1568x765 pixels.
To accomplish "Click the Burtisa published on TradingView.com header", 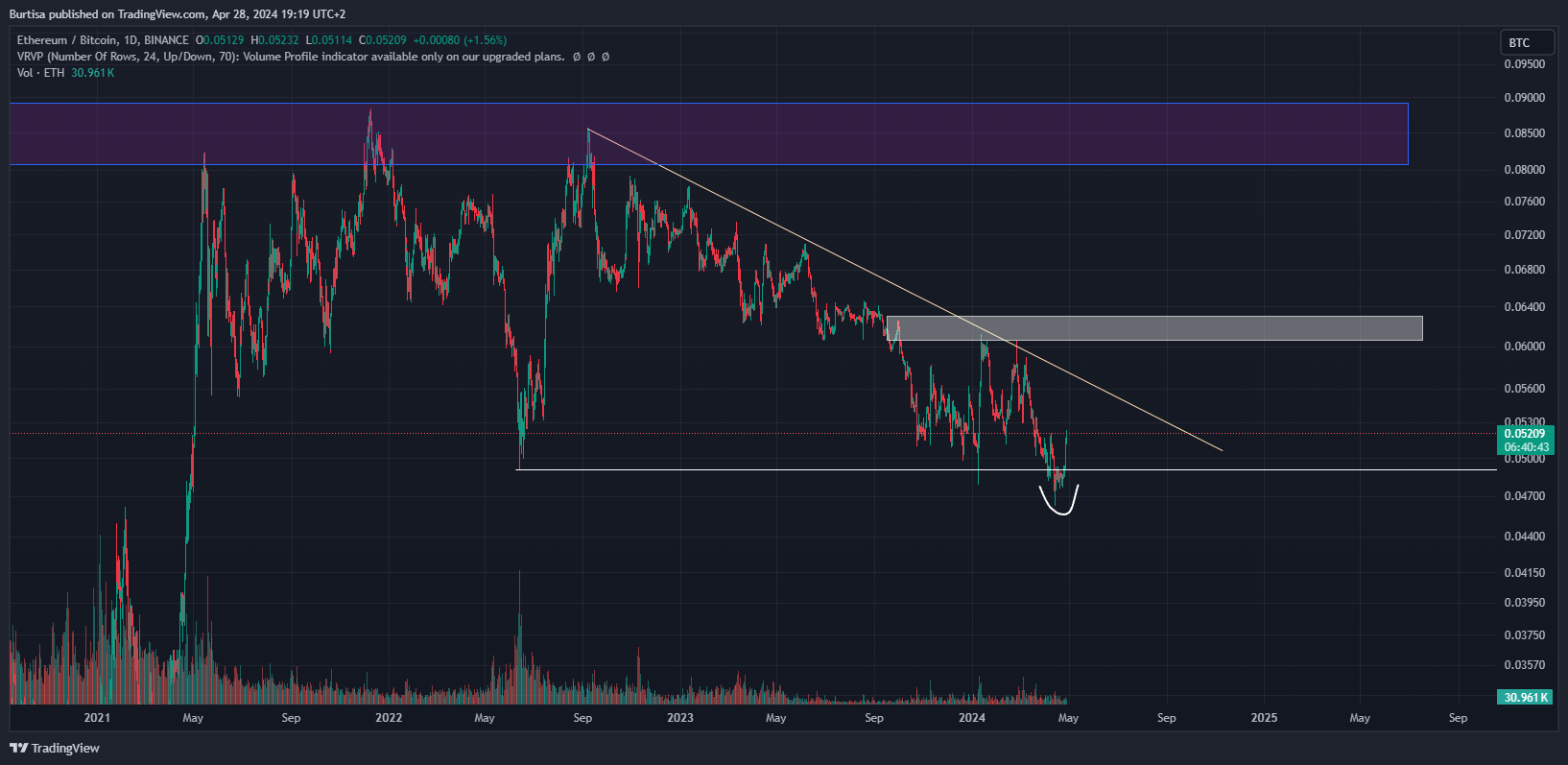I will 178,14.
